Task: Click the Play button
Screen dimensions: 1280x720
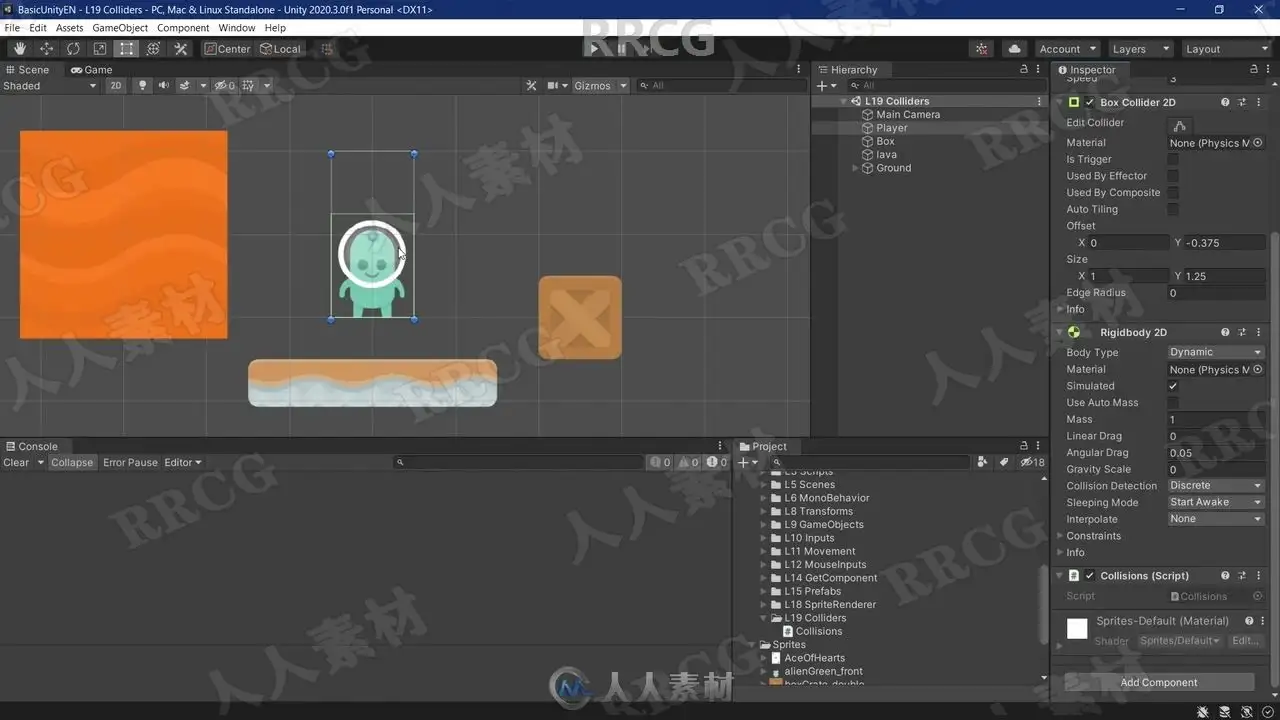Action: (594, 49)
